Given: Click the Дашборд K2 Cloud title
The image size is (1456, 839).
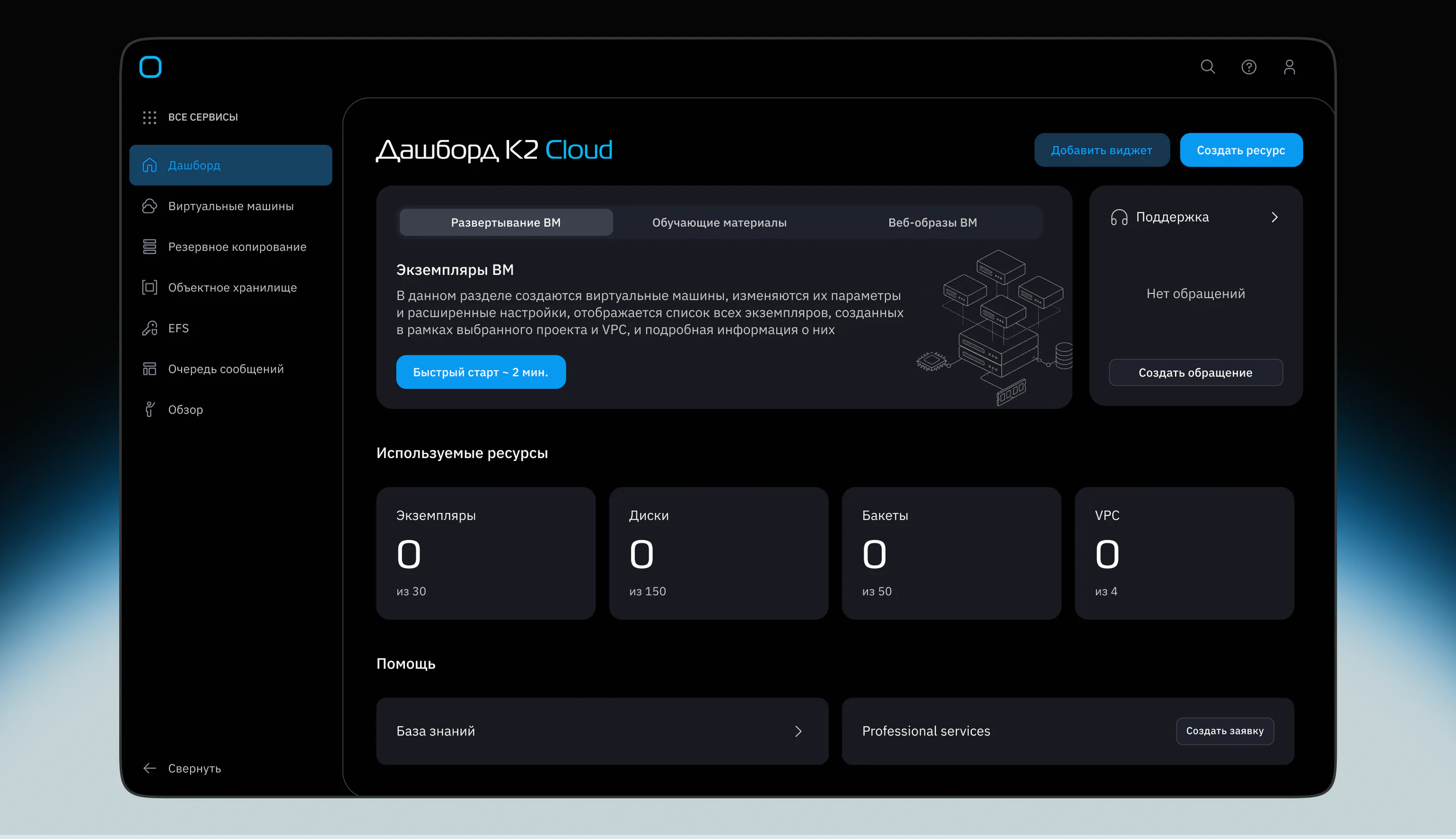Looking at the screenshot, I should [494, 150].
